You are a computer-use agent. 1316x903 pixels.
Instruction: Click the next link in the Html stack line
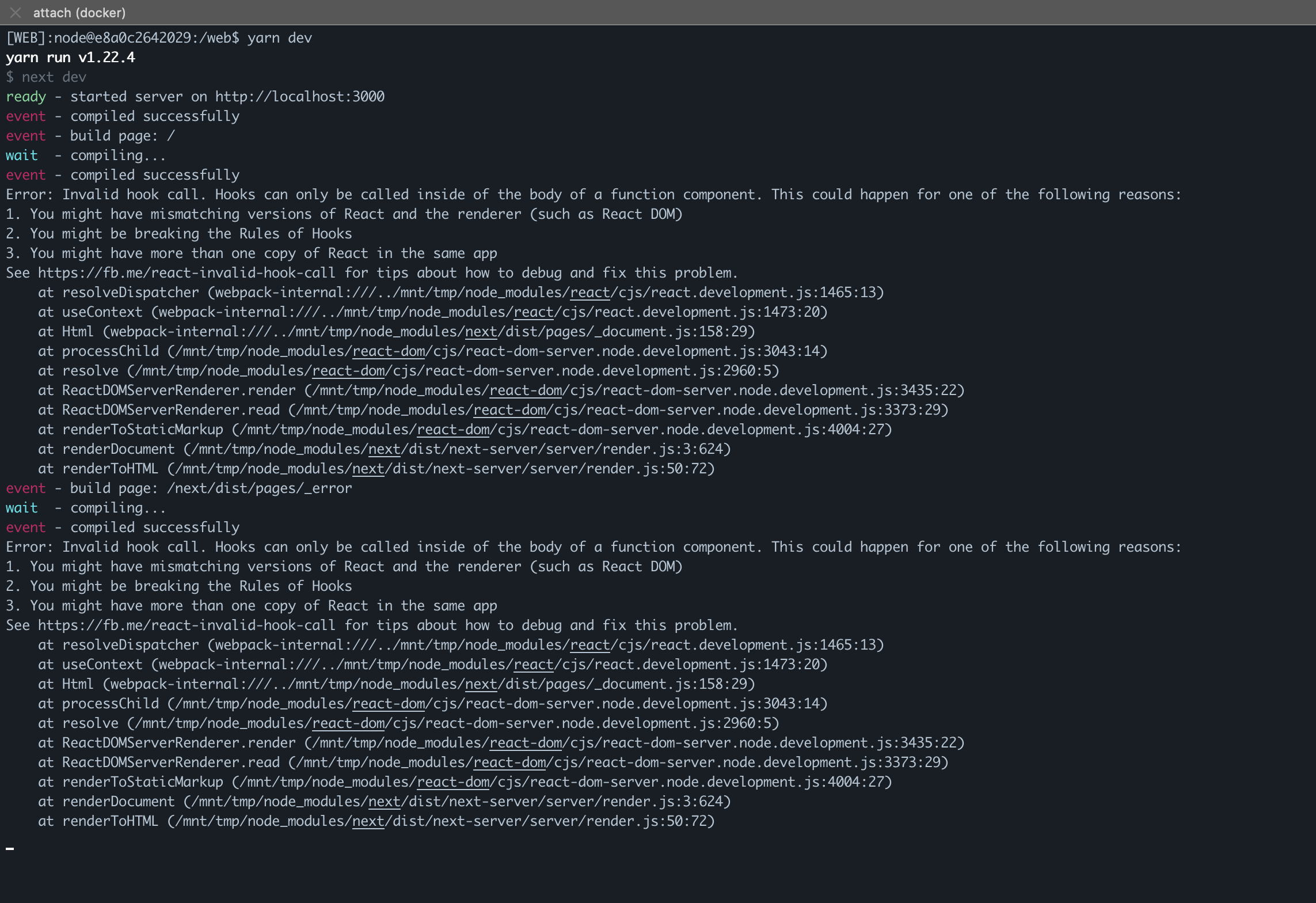[x=481, y=331]
